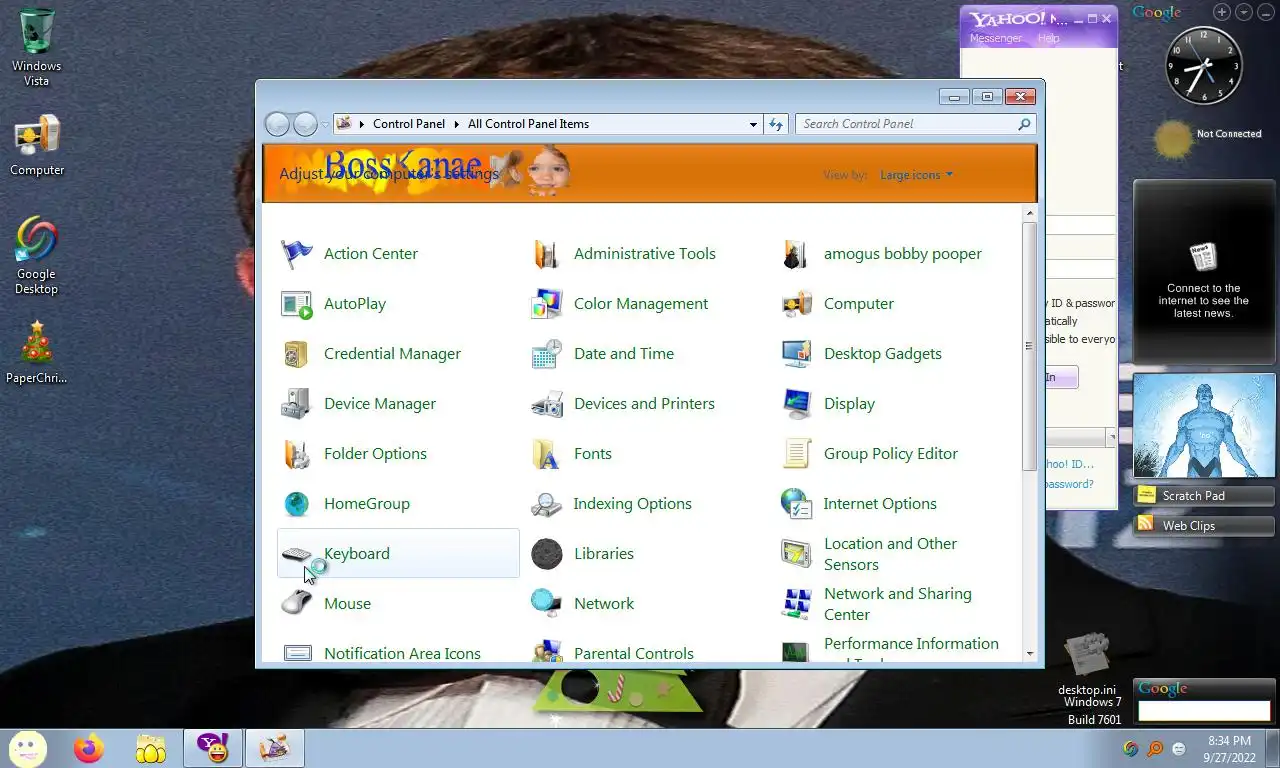Open the Location and Other Sensors icon
The image size is (1280, 768).
point(796,554)
